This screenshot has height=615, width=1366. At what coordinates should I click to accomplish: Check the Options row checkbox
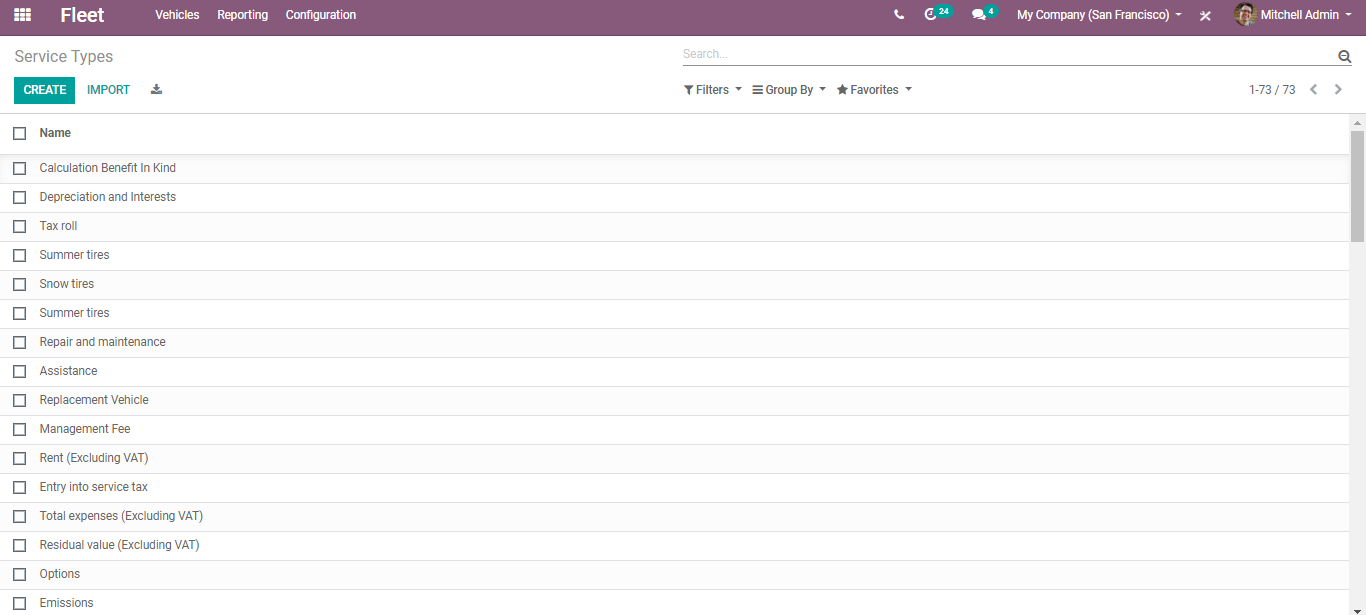pyautogui.click(x=19, y=574)
